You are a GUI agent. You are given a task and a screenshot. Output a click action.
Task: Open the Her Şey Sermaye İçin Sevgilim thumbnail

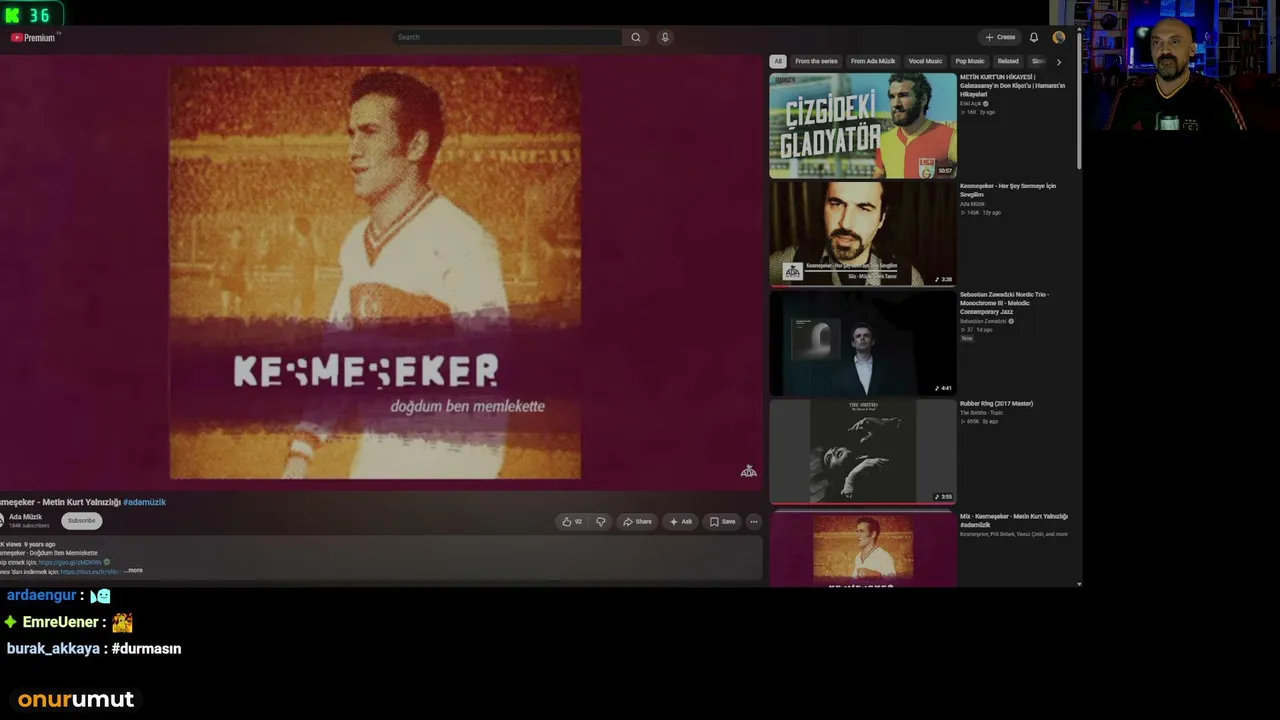[863, 234]
